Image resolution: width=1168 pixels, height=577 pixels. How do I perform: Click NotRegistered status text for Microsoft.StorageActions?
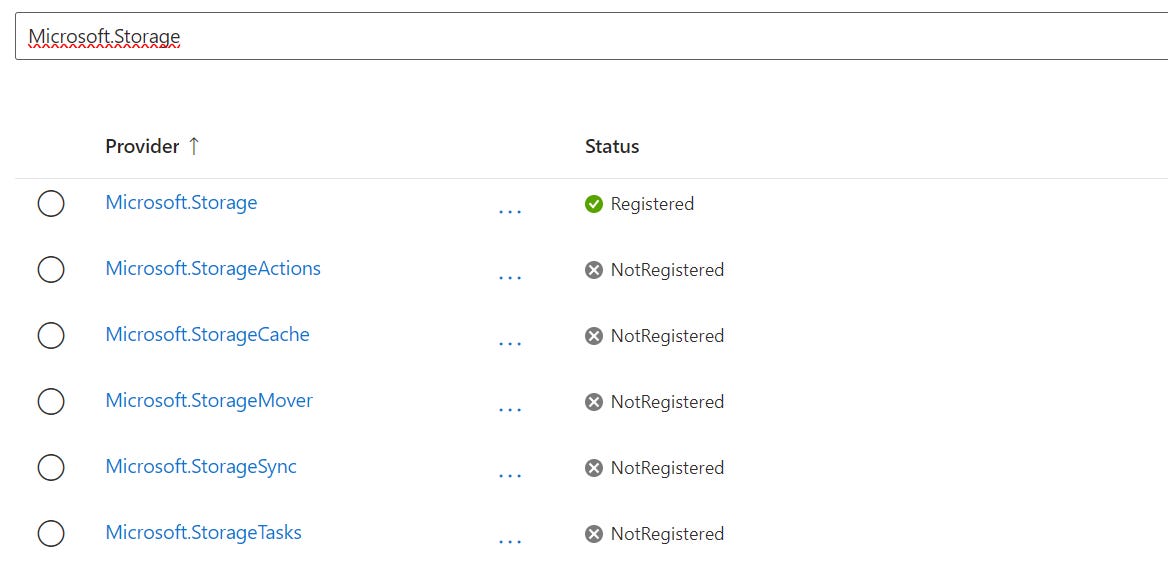667,270
